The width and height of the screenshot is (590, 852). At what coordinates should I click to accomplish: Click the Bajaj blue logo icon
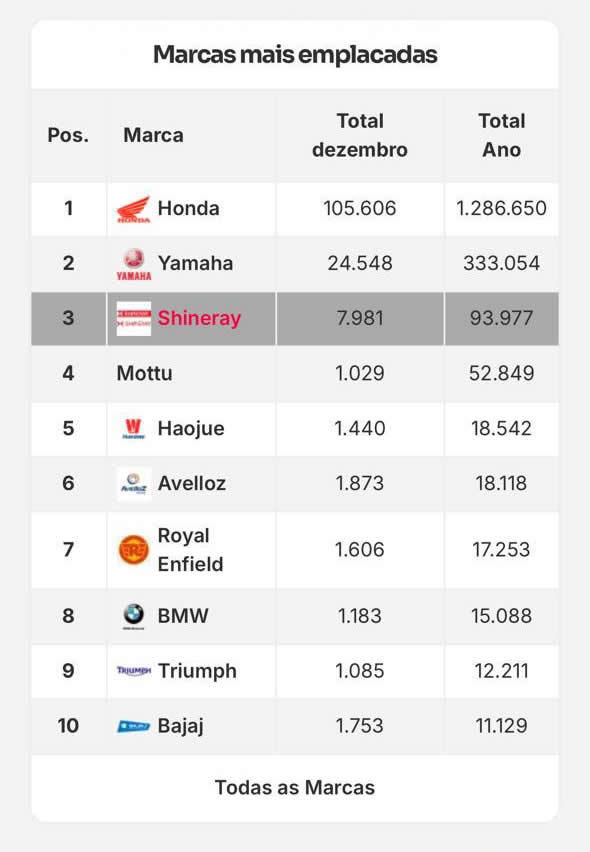134,726
